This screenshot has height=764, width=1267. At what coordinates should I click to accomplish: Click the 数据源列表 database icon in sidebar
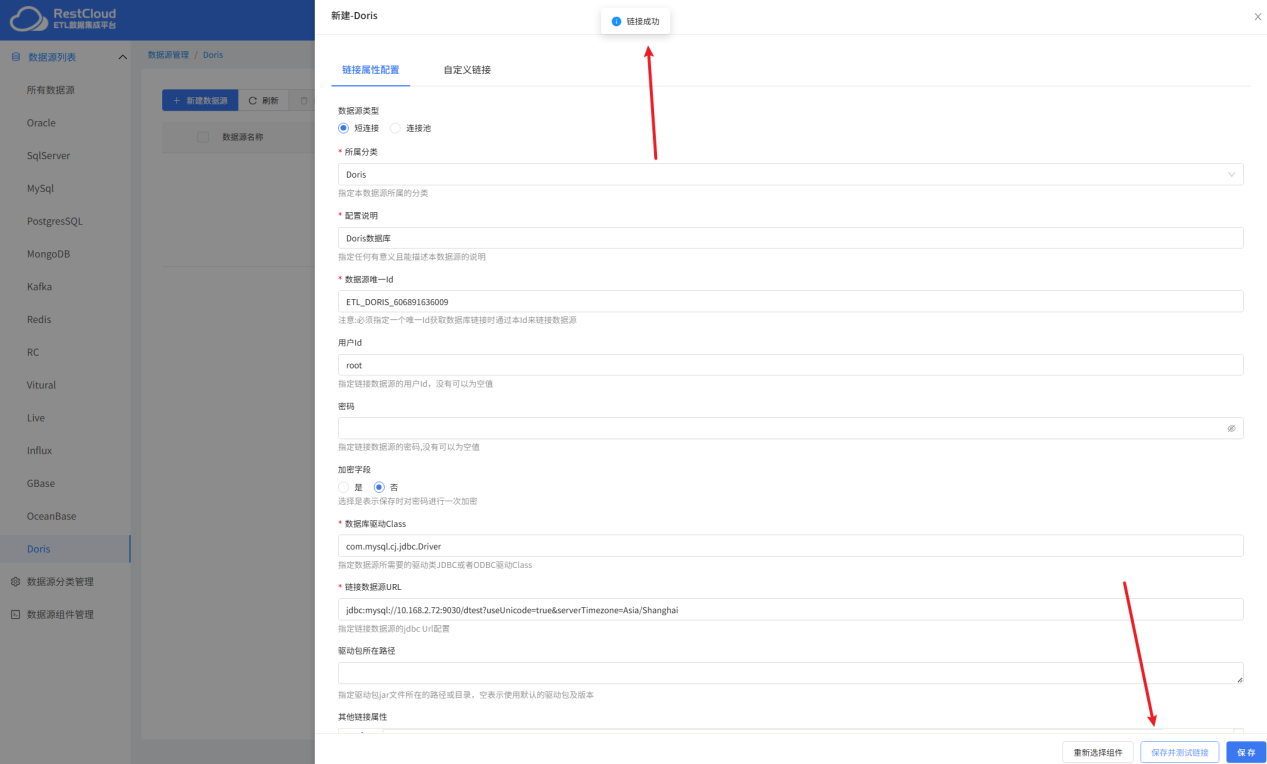coord(15,57)
